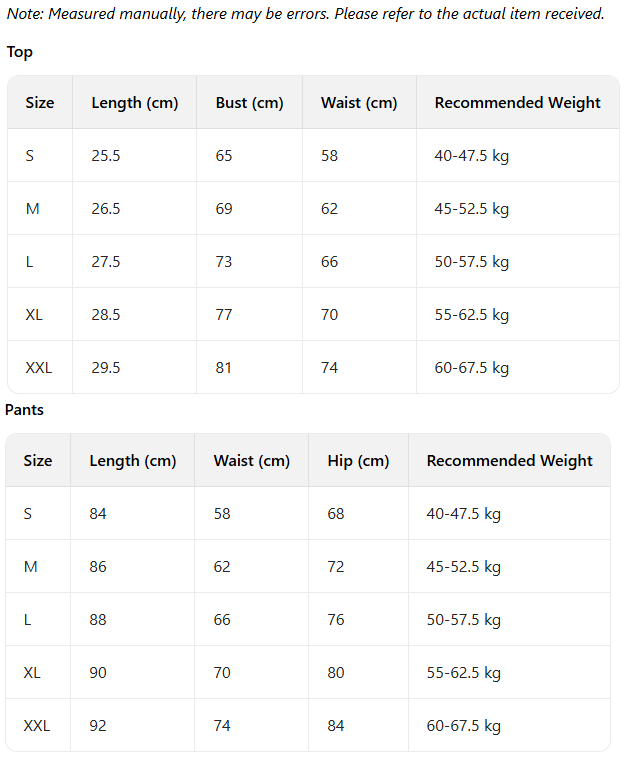
Task: Click the 'Top' section heading
Action: point(20,52)
